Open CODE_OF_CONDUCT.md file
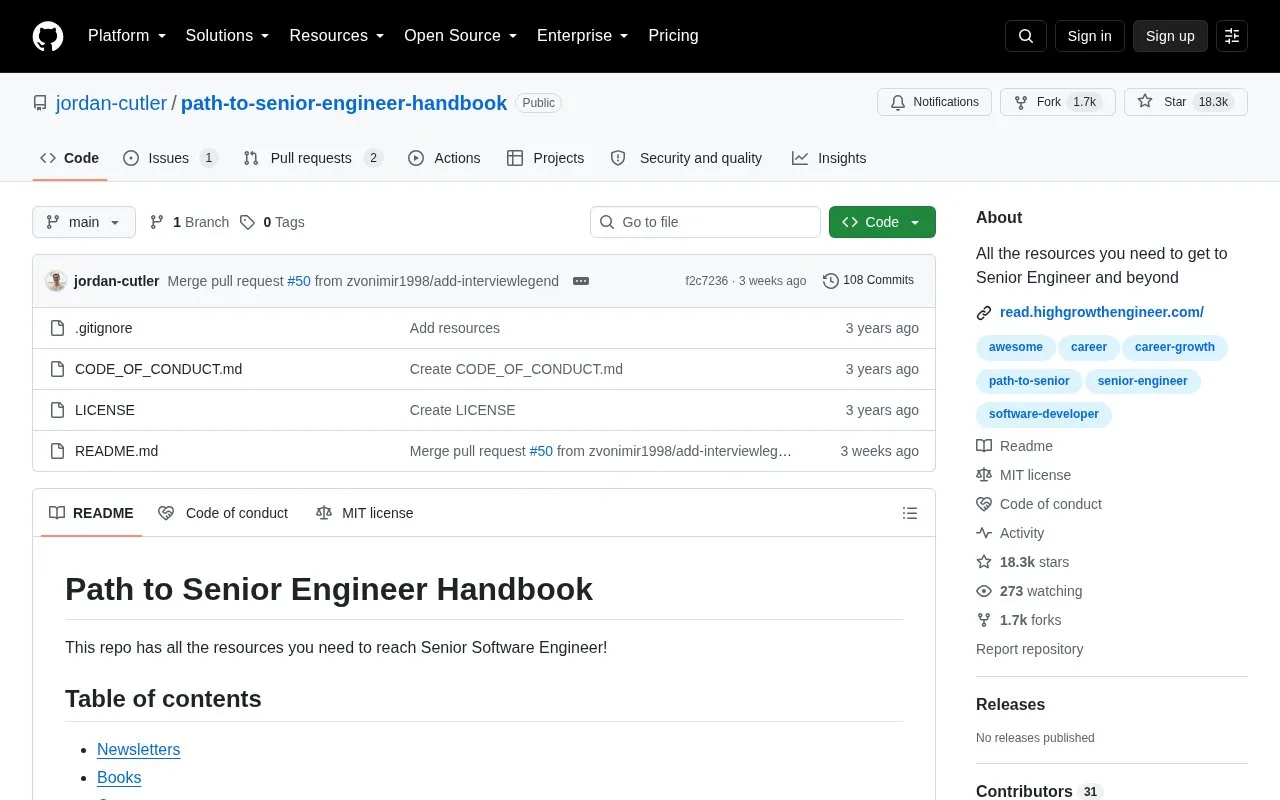1280x800 pixels. pyautogui.click(x=158, y=369)
